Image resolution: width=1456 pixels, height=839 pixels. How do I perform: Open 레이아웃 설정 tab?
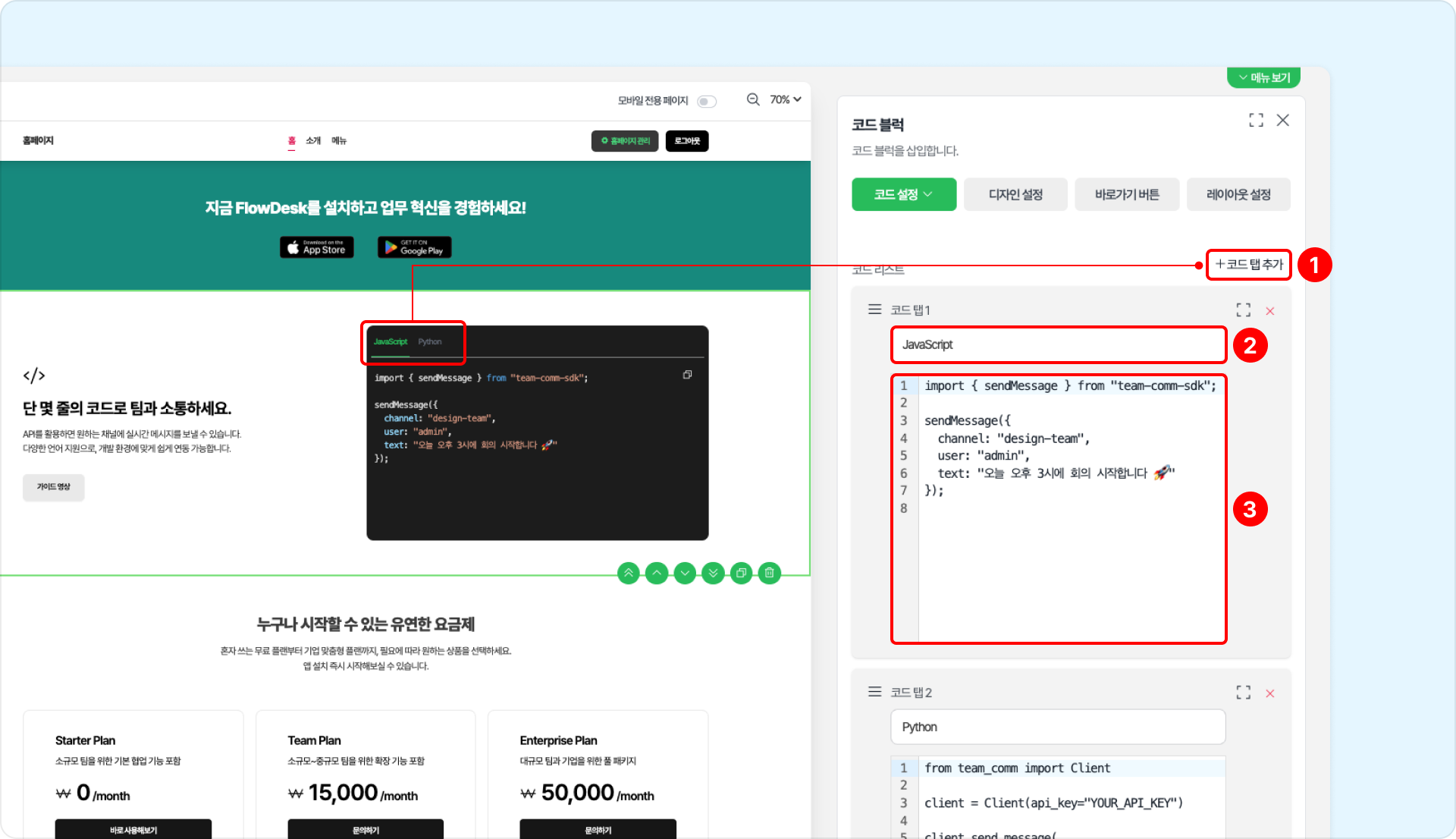(x=1238, y=194)
